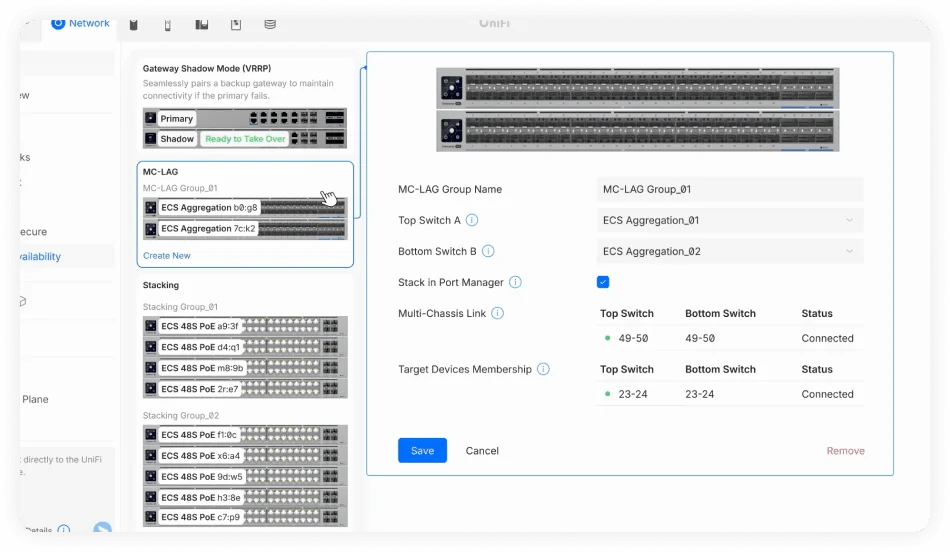The image size is (950, 552).
Task: Click the Cancel button
Action: pyautogui.click(x=482, y=450)
